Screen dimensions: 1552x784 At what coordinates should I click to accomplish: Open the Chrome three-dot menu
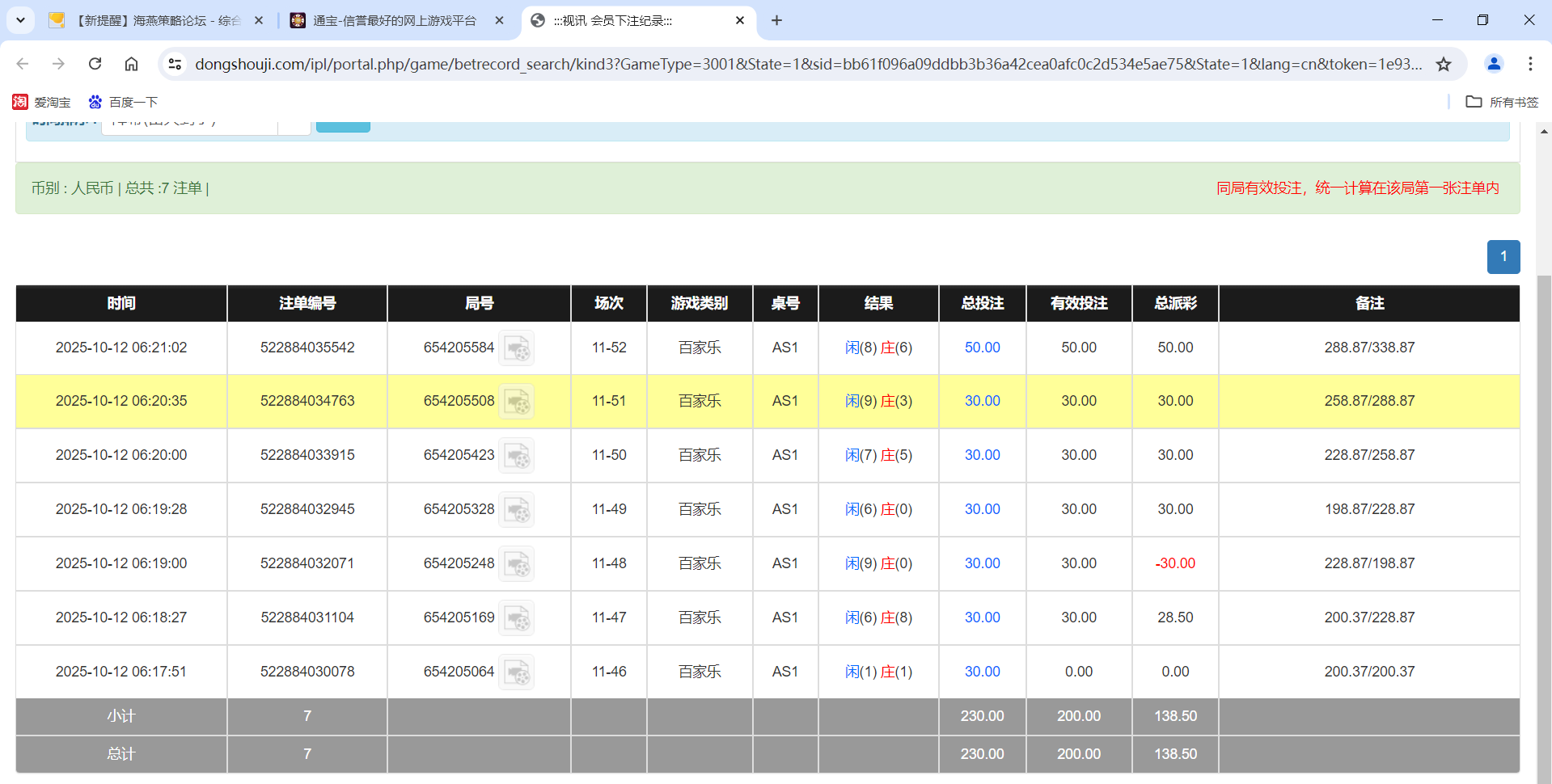pyautogui.click(x=1530, y=64)
